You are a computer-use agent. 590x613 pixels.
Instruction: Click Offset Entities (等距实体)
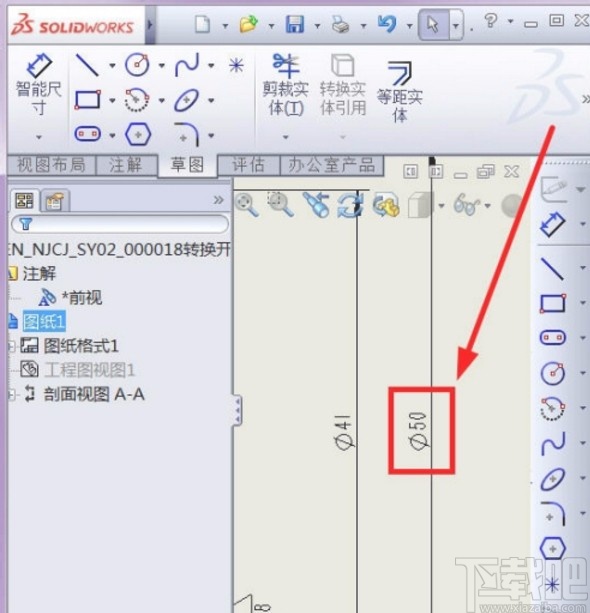400,92
